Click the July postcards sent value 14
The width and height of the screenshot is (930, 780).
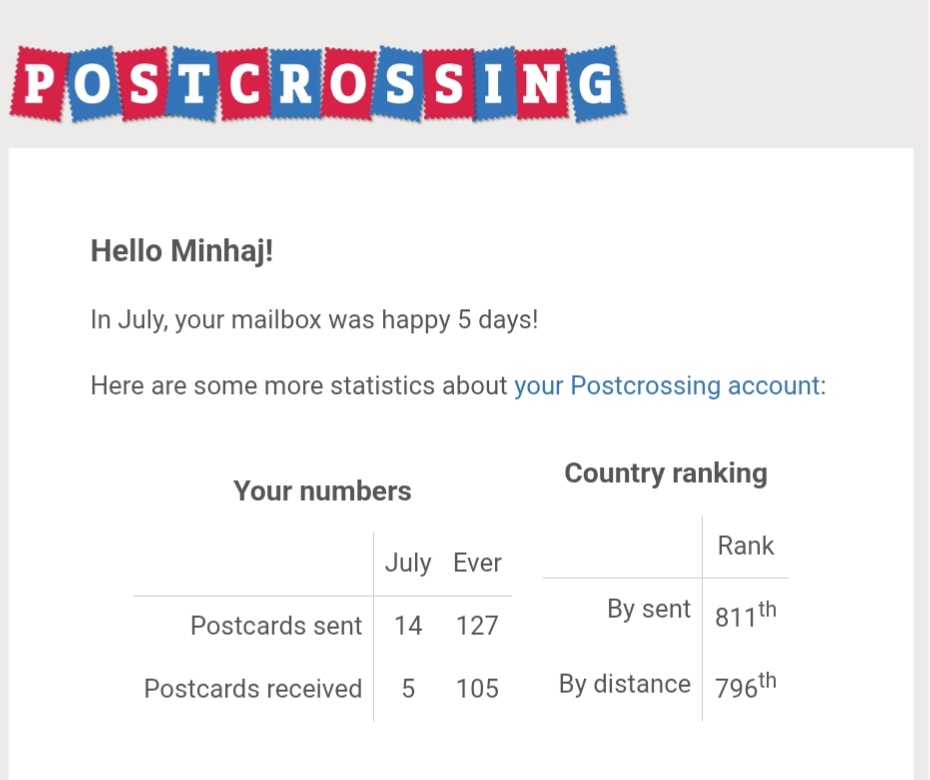tap(408, 626)
